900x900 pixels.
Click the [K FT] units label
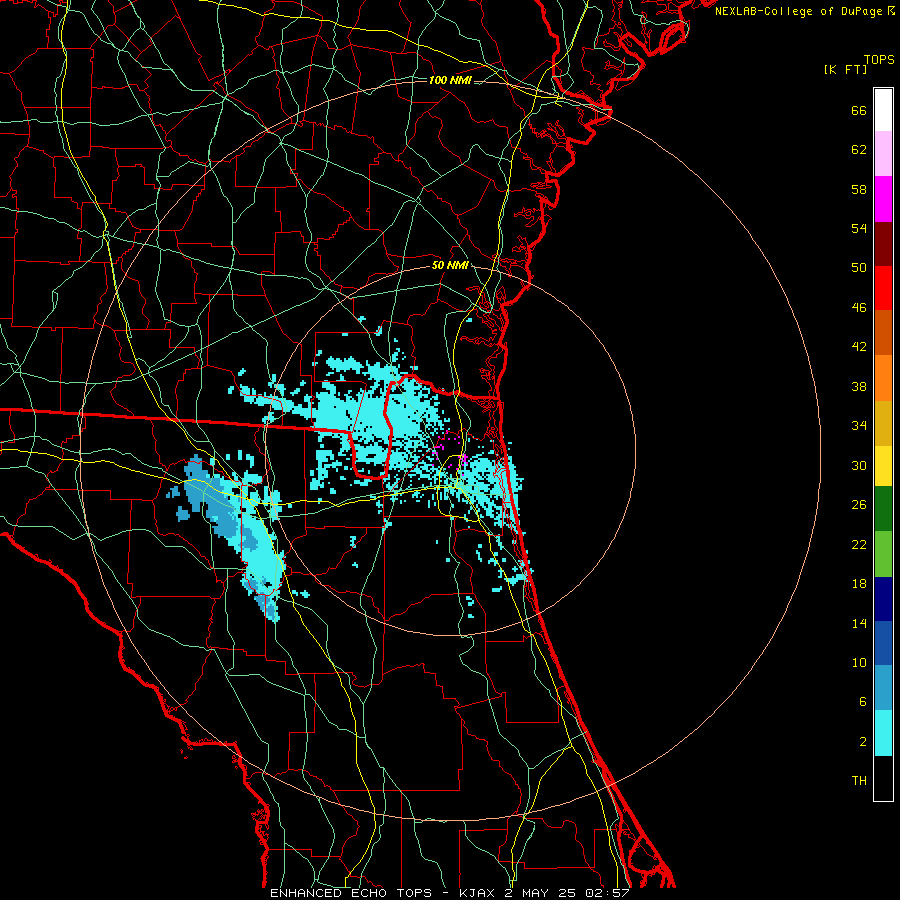click(x=845, y=69)
